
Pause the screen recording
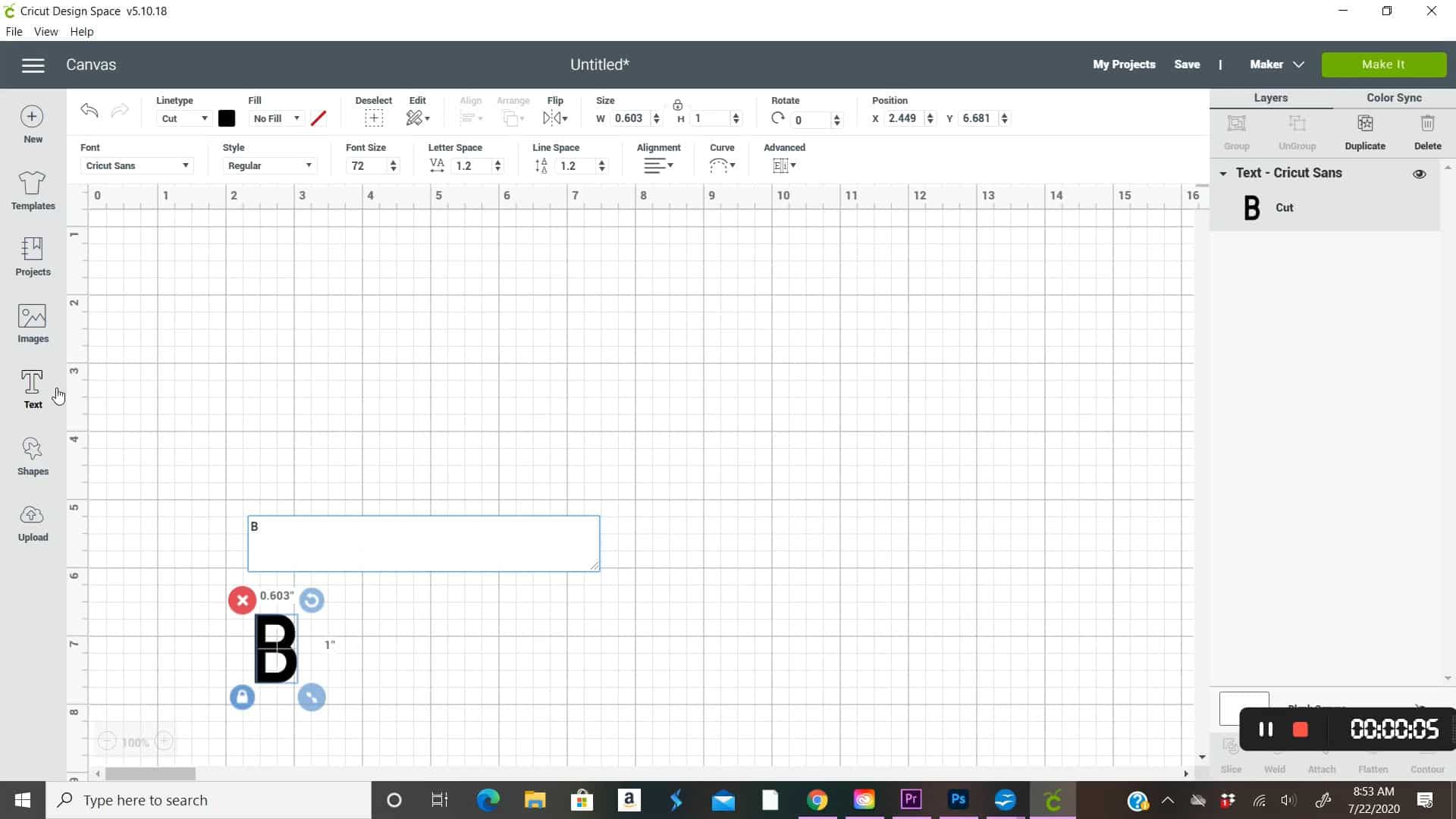1266,730
